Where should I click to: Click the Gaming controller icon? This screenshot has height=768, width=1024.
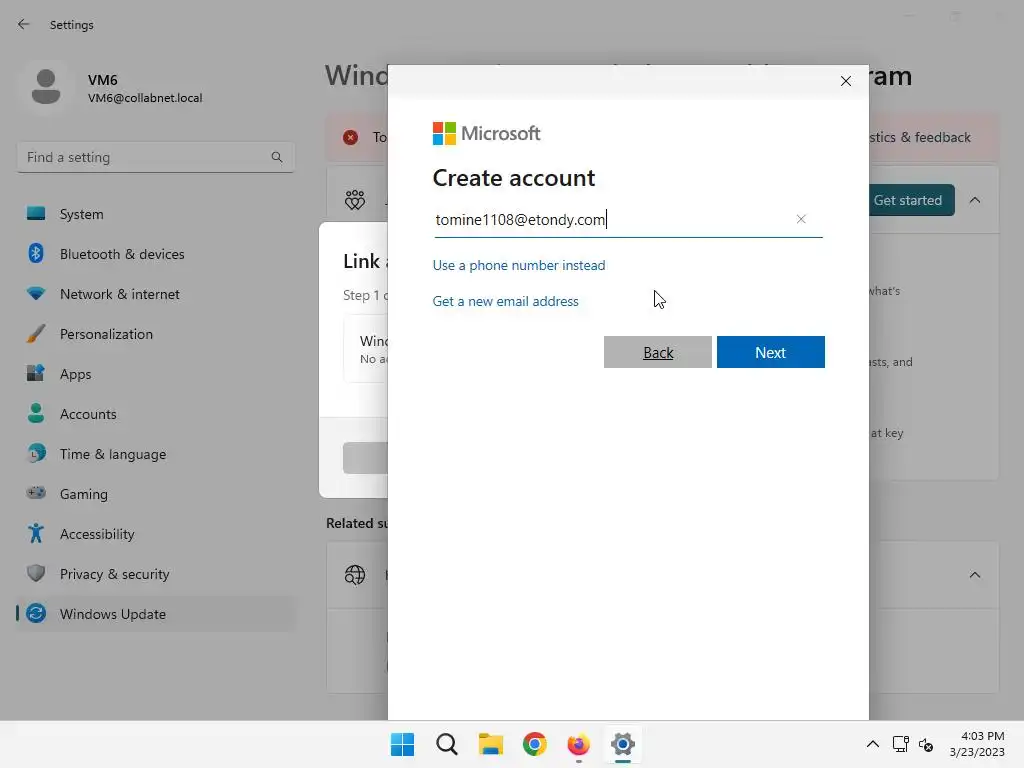[36, 492]
